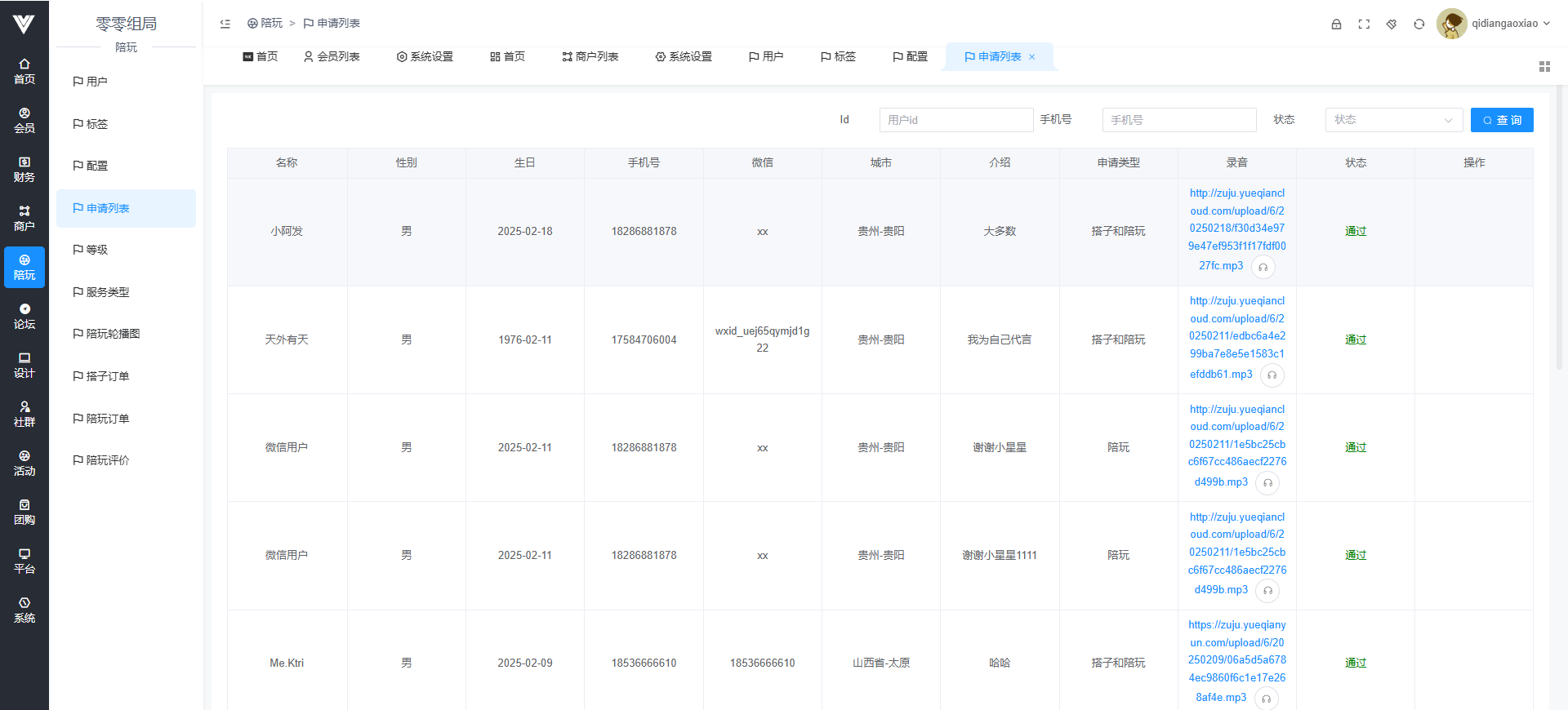Click the 查询 search button

pyautogui.click(x=1502, y=120)
